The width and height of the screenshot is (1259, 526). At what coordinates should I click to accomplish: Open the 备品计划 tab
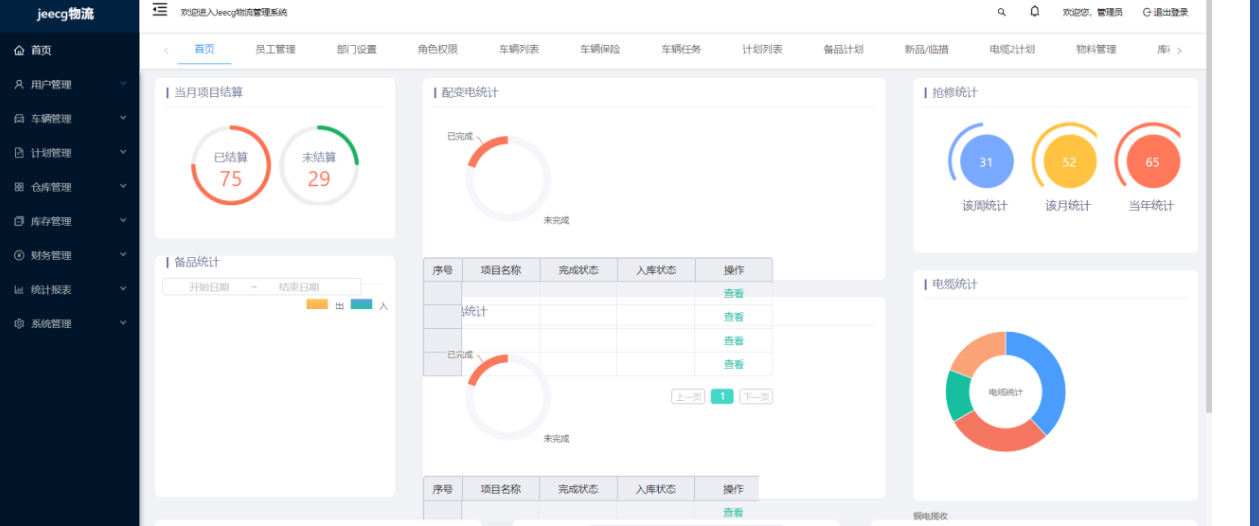click(843, 49)
